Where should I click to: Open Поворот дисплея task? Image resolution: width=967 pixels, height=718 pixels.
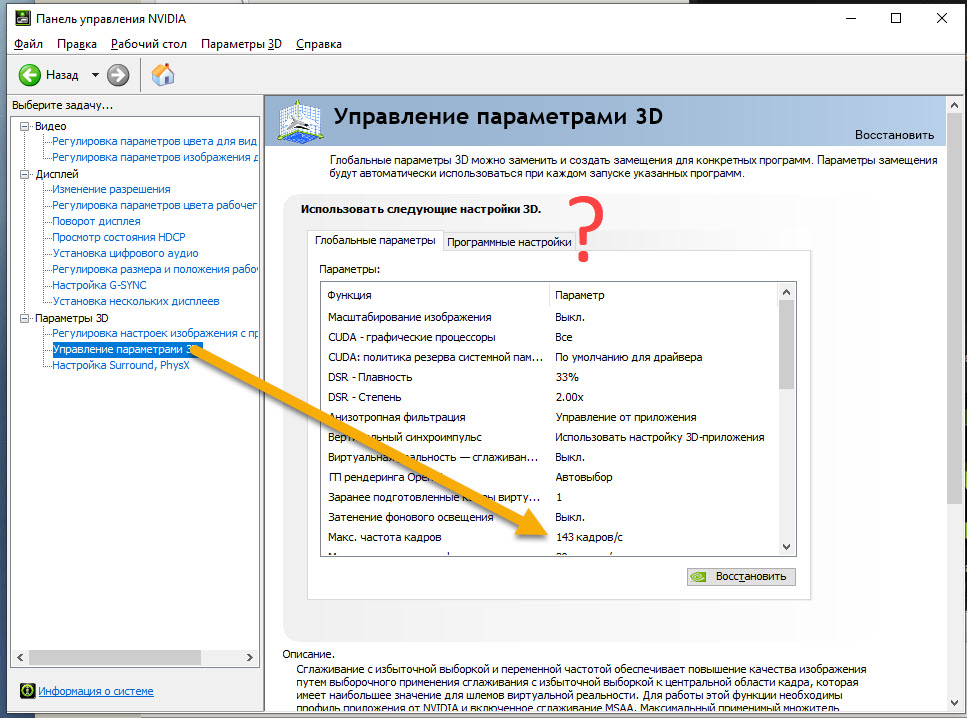coord(96,221)
